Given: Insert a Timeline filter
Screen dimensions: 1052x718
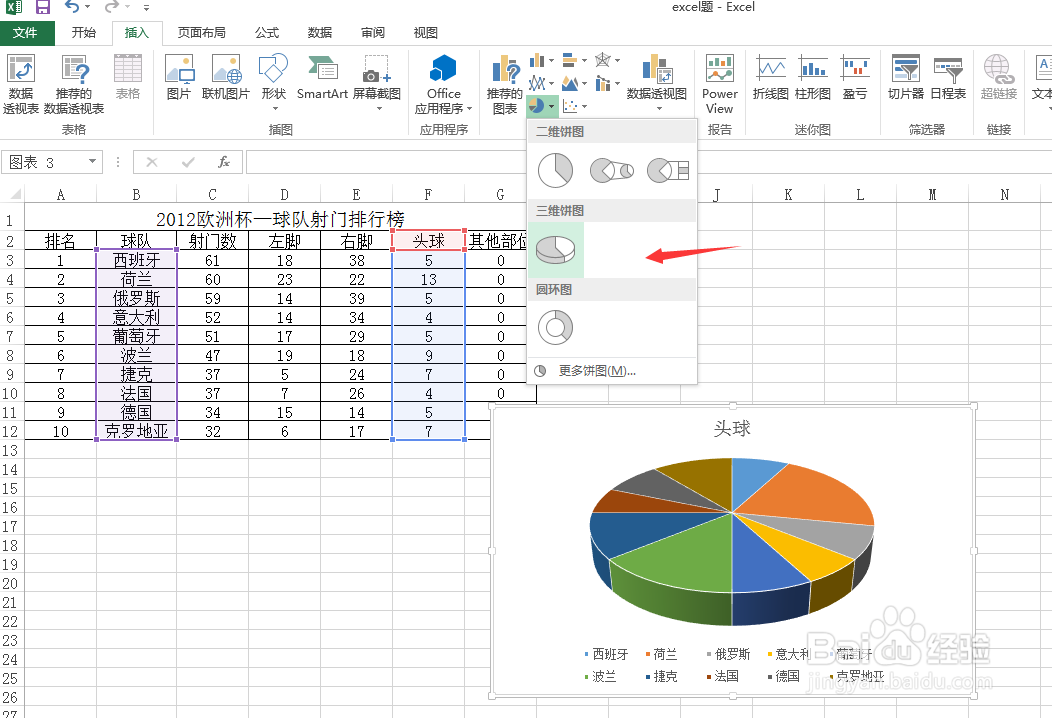Looking at the screenshot, I should coord(948,77).
